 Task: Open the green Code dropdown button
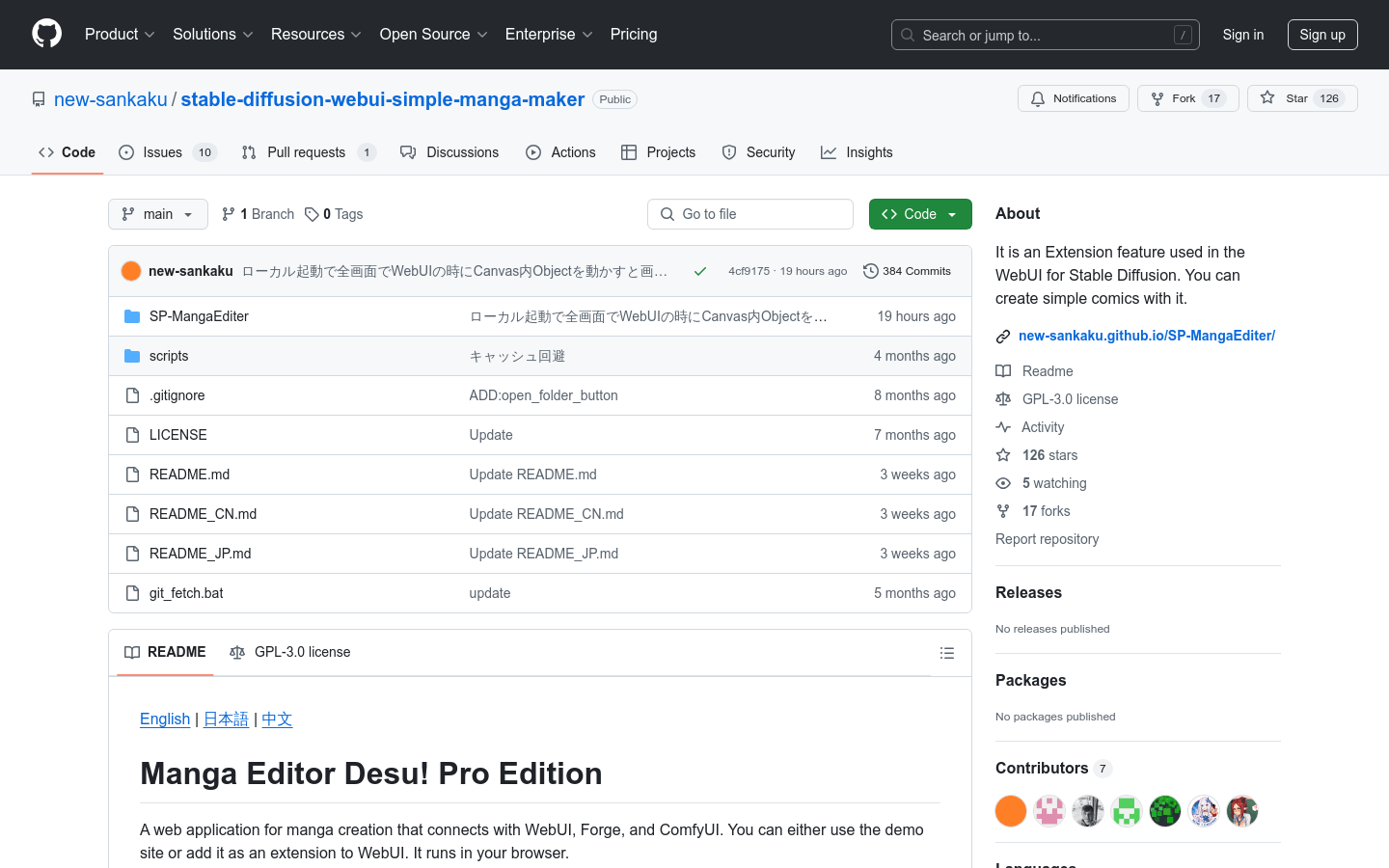[x=920, y=214]
